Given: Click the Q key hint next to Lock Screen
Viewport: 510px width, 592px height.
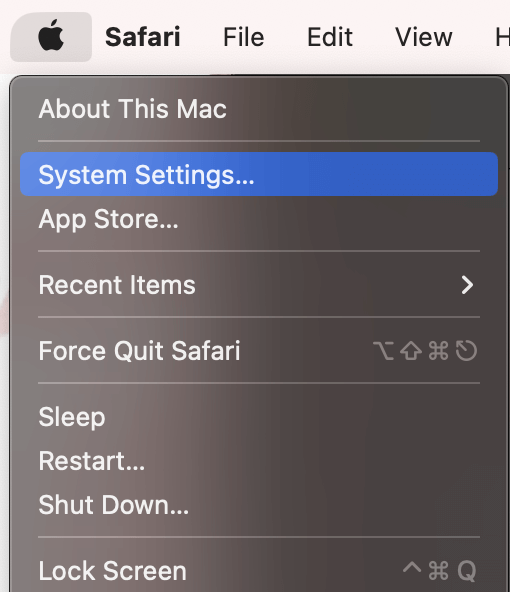Looking at the screenshot, I should click(467, 571).
